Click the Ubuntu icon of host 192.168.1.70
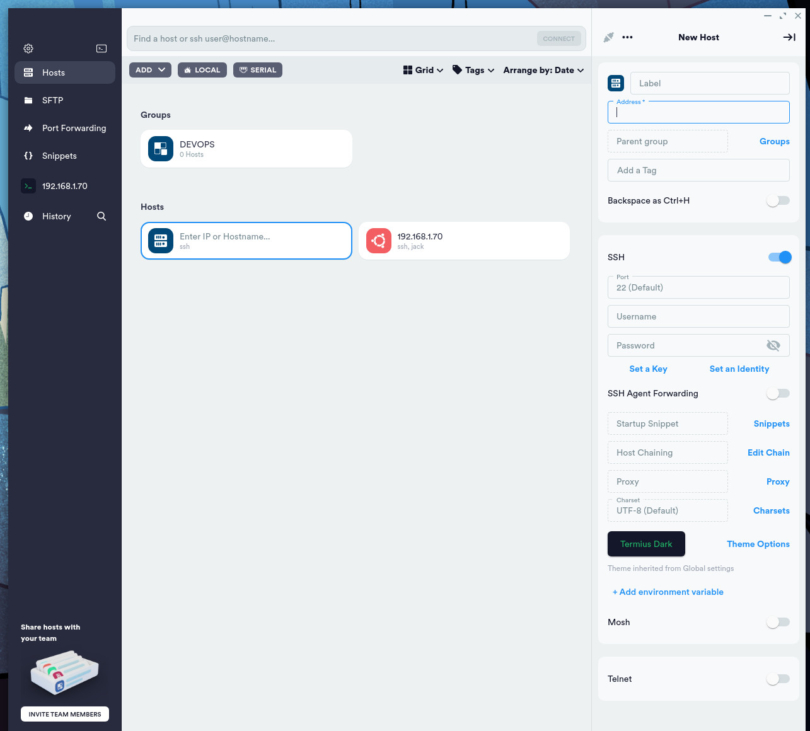This screenshot has height=731, width=810. click(378, 241)
